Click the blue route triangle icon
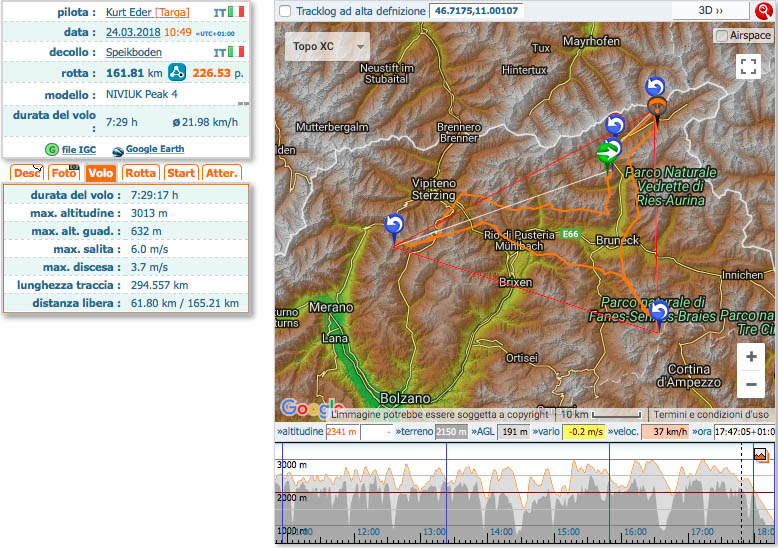This screenshot has width=778, height=548. point(177,72)
